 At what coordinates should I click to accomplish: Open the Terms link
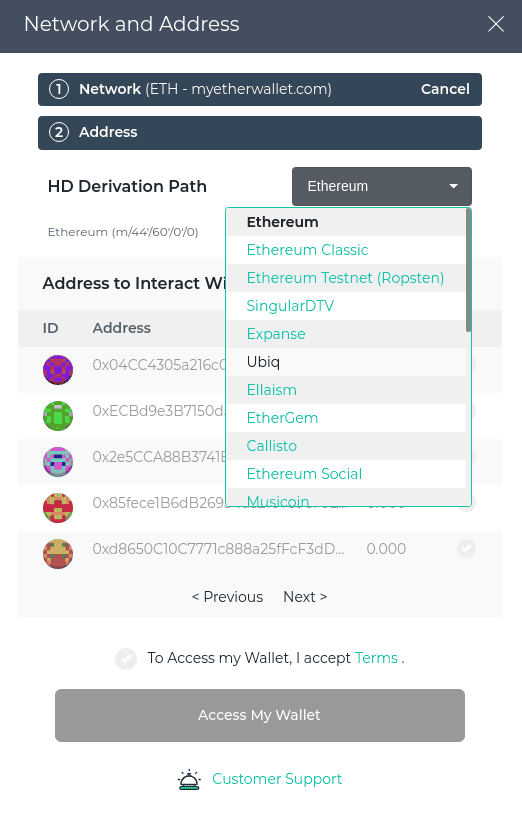tap(376, 658)
